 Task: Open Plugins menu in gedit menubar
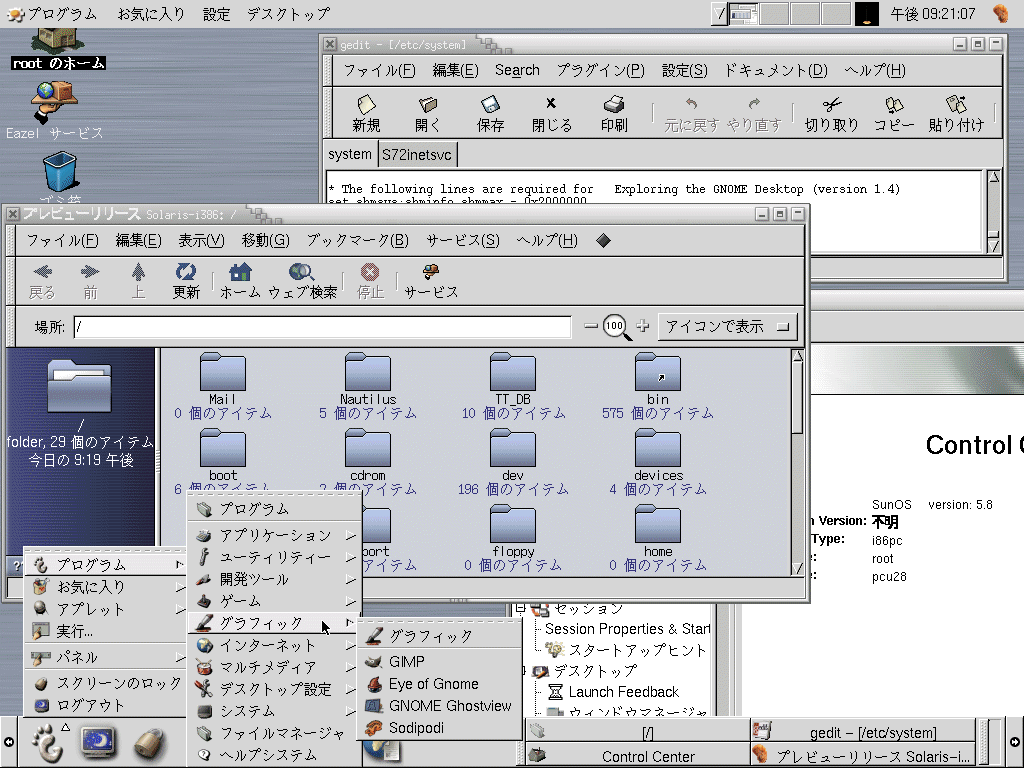600,71
